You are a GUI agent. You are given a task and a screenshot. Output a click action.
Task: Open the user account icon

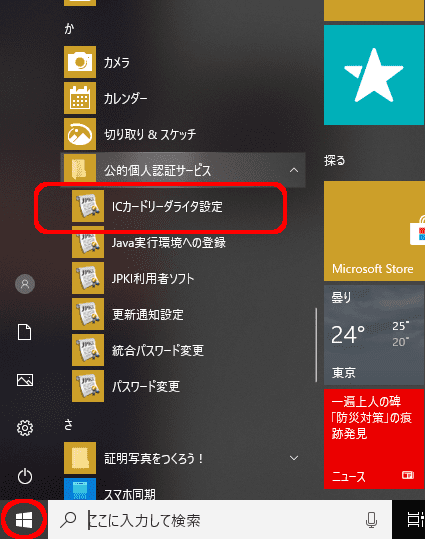(25, 284)
